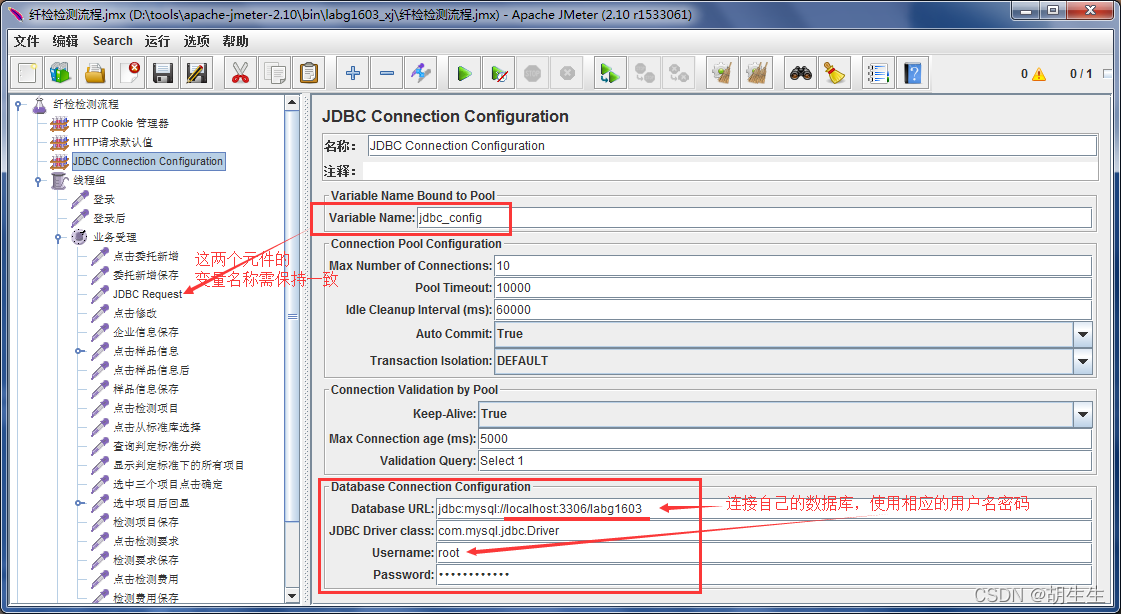Paste with the clipboard icon
Viewport: 1121px width, 614px height.
[x=309, y=73]
